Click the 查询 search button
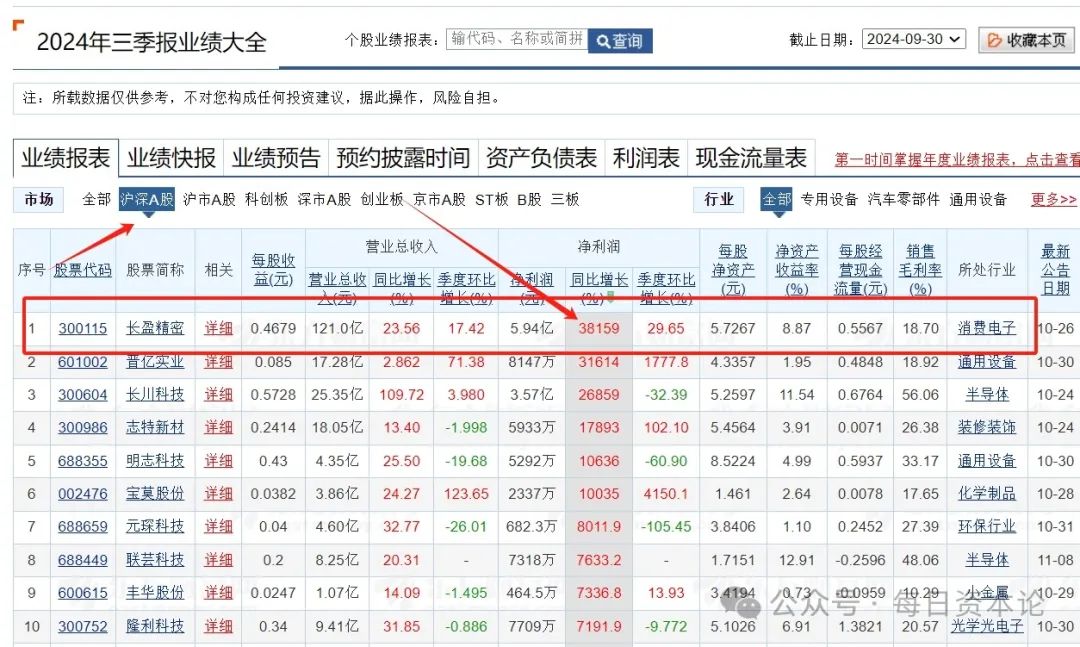Image resolution: width=1080 pixels, height=647 pixels. point(620,41)
